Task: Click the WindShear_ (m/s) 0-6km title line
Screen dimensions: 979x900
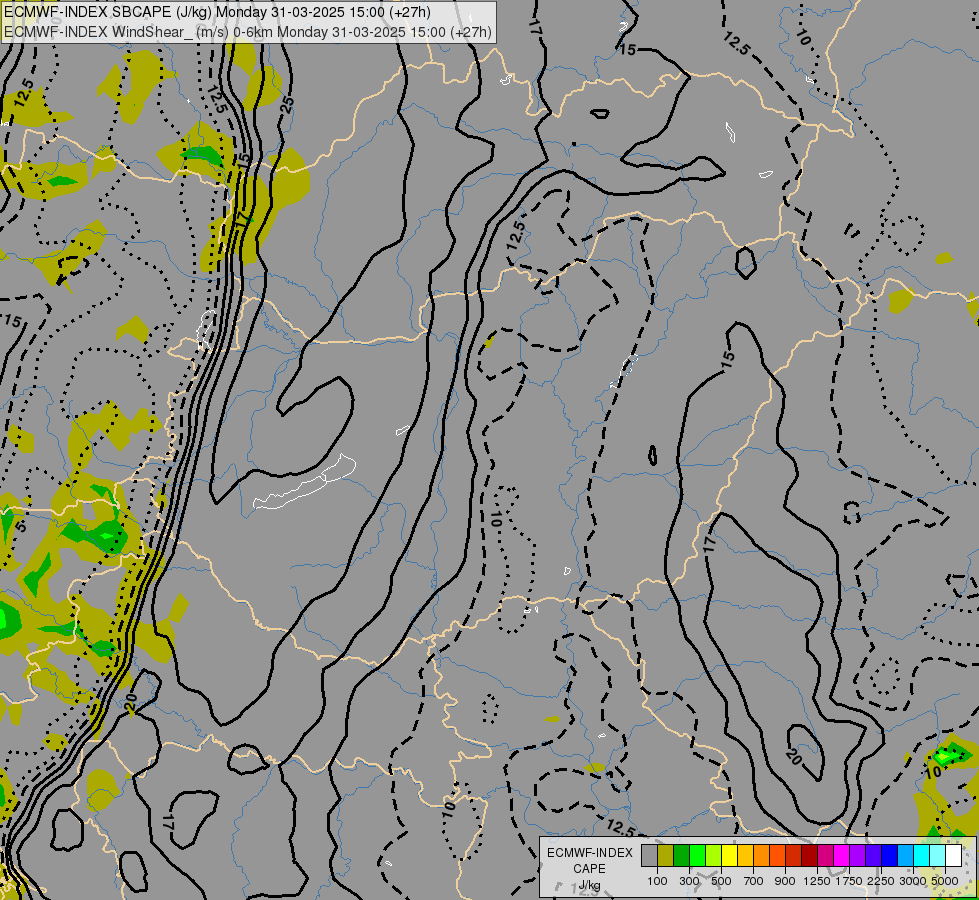Action: click(248, 32)
